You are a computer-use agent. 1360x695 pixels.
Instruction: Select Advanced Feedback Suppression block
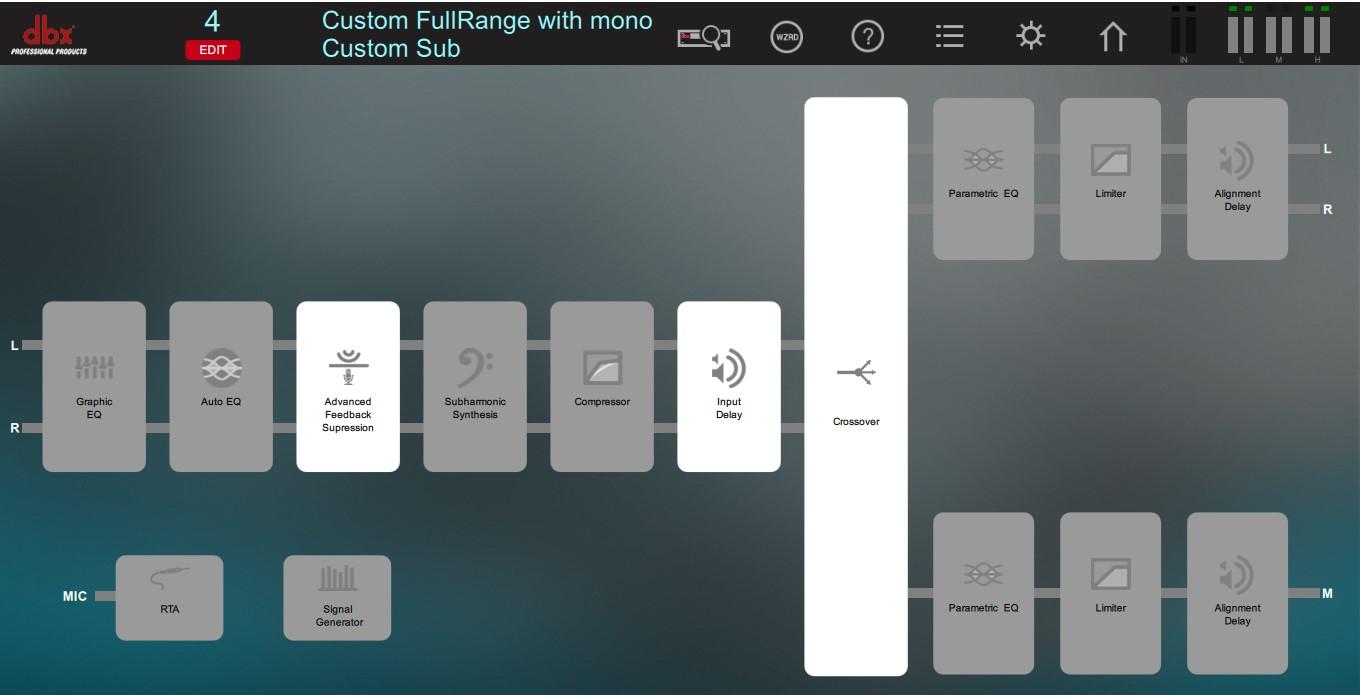348,386
